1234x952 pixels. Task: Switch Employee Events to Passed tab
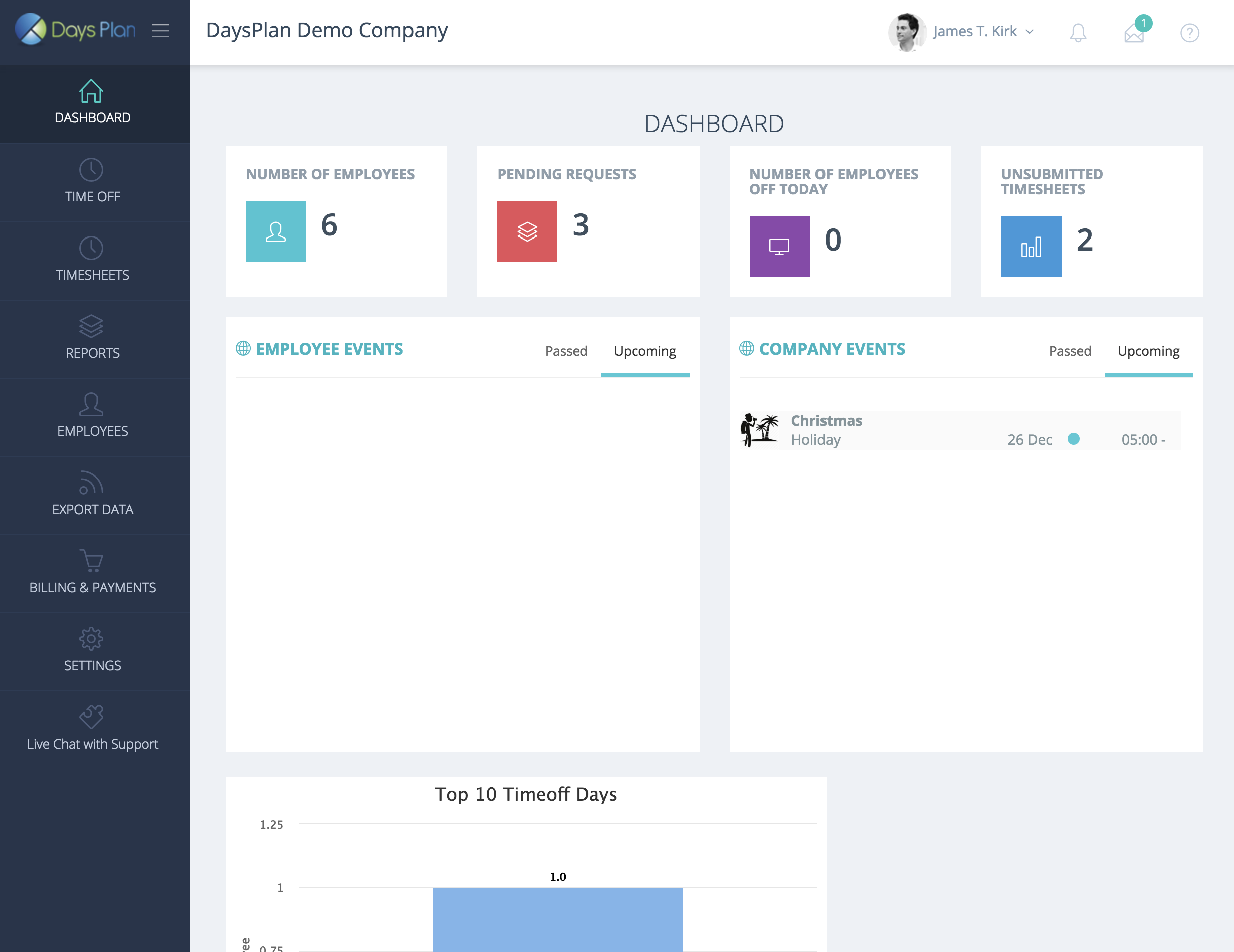coord(565,351)
